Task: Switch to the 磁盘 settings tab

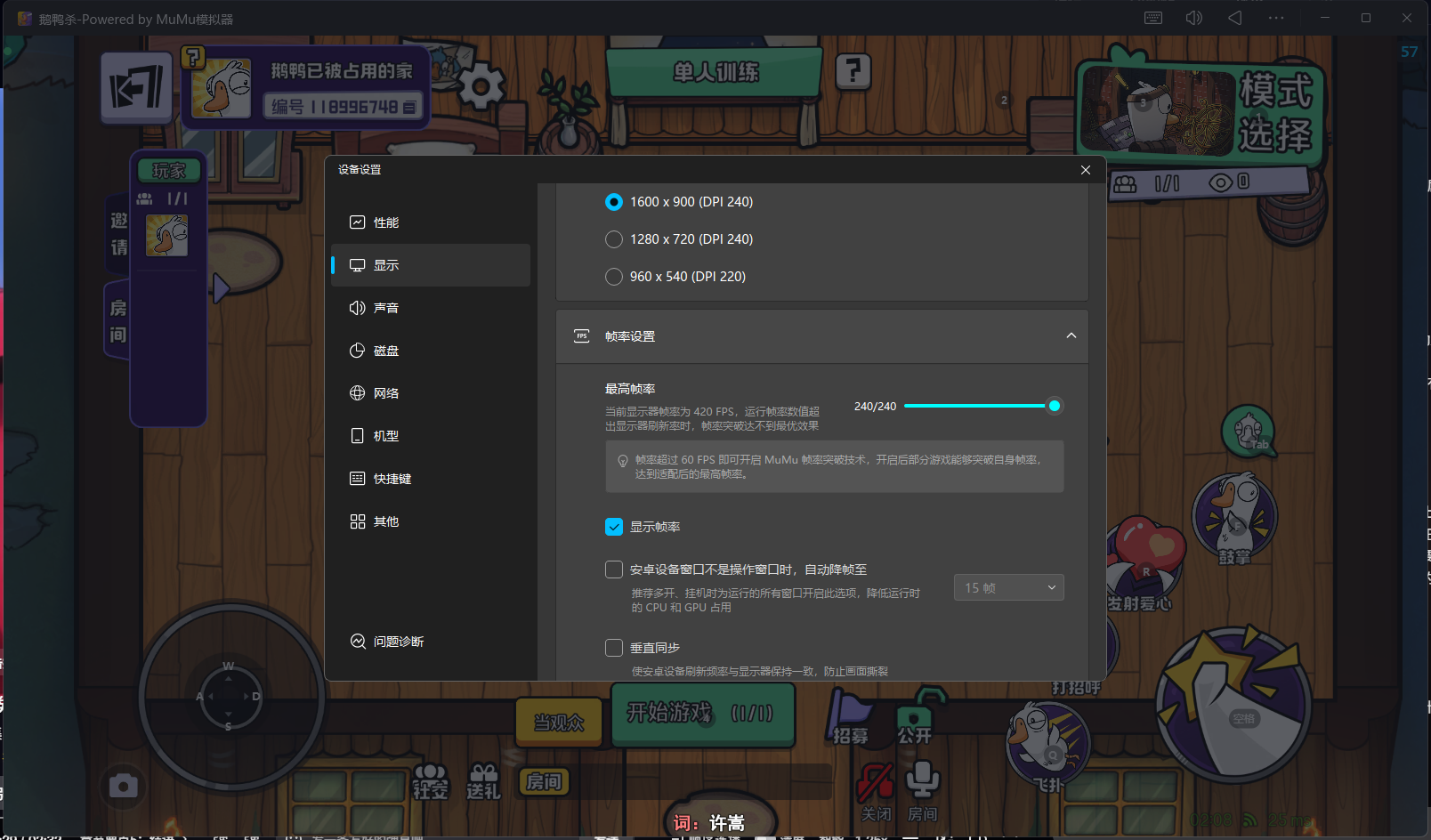Action: 431,351
